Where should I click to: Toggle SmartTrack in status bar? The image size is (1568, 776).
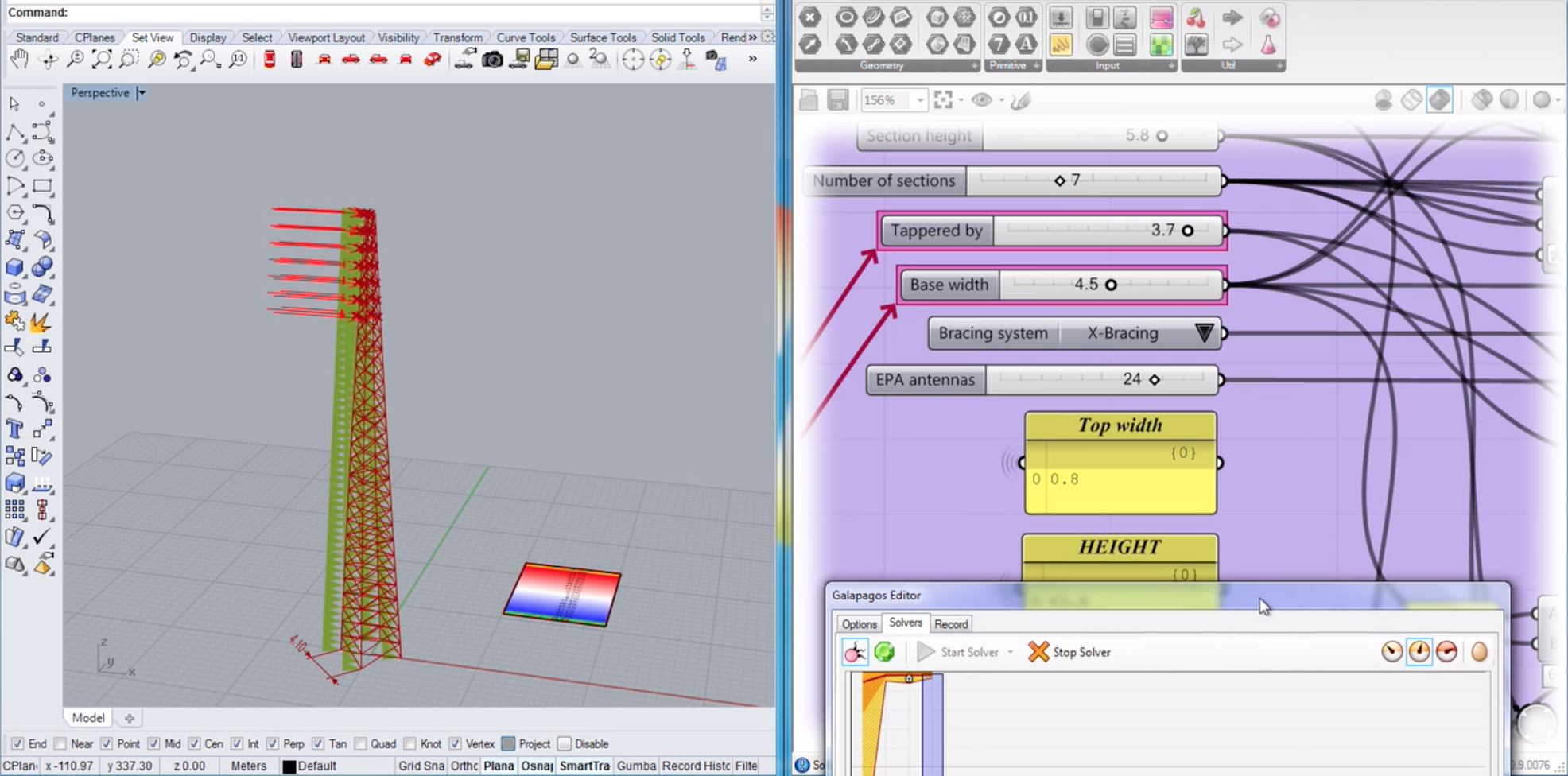click(x=584, y=766)
